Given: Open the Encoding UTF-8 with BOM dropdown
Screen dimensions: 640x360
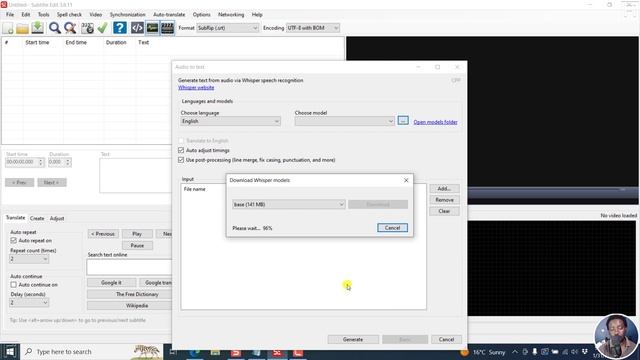Looking at the screenshot, I should (313, 28).
